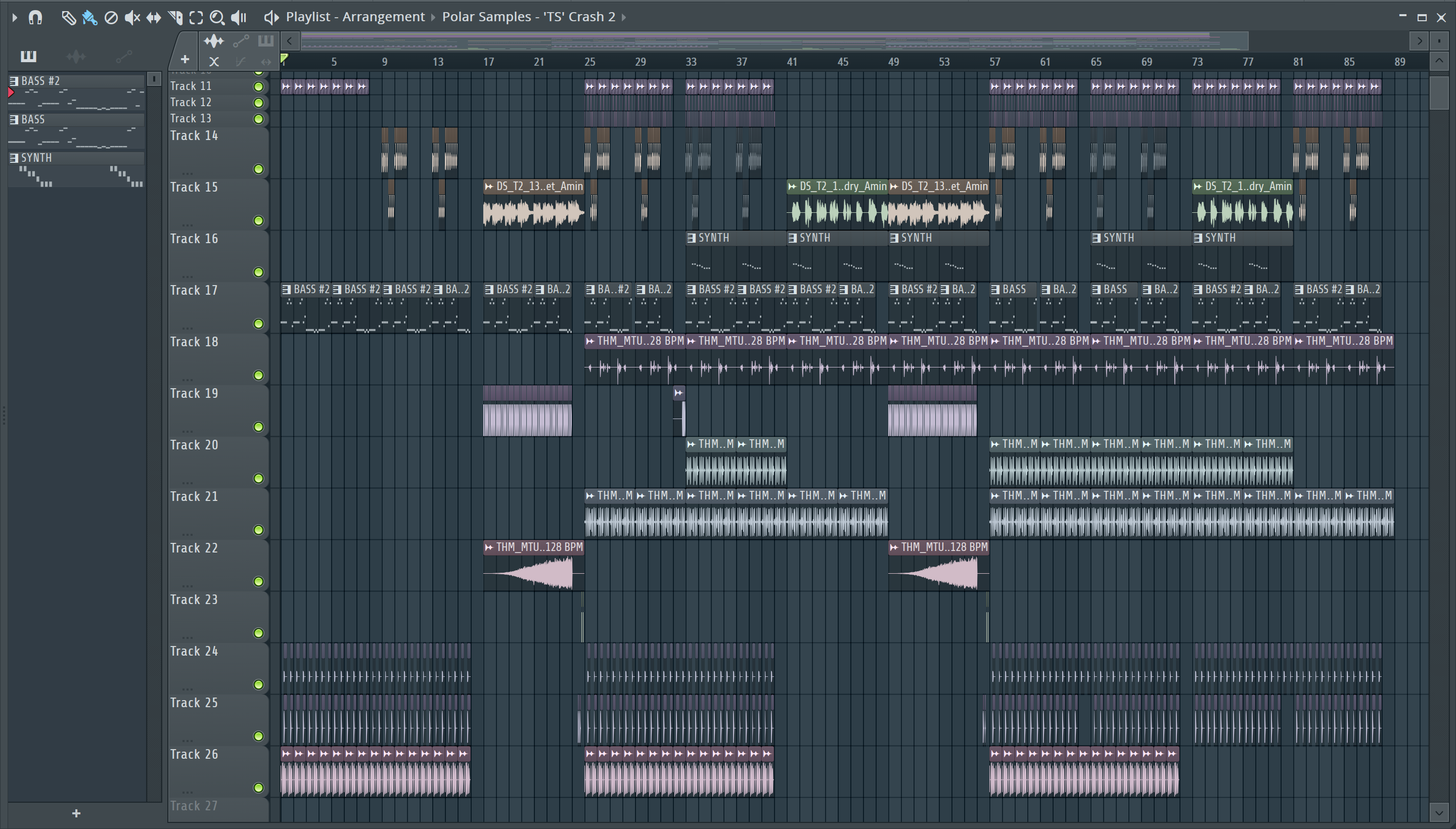Viewport: 1456px width, 829px height.
Task: Mute Track 25 via green LED
Action: pyautogui.click(x=258, y=736)
